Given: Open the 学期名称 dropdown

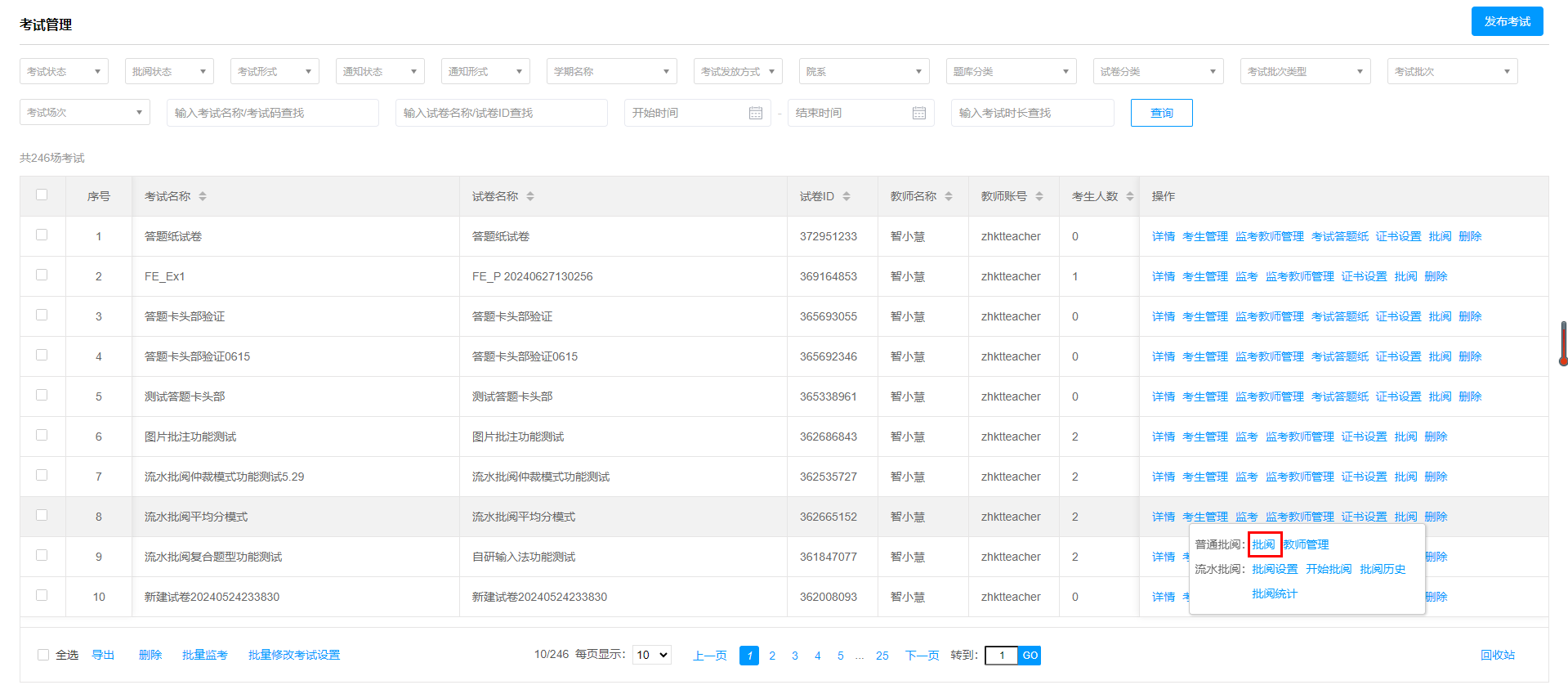Looking at the screenshot, I should coord(612,71).
